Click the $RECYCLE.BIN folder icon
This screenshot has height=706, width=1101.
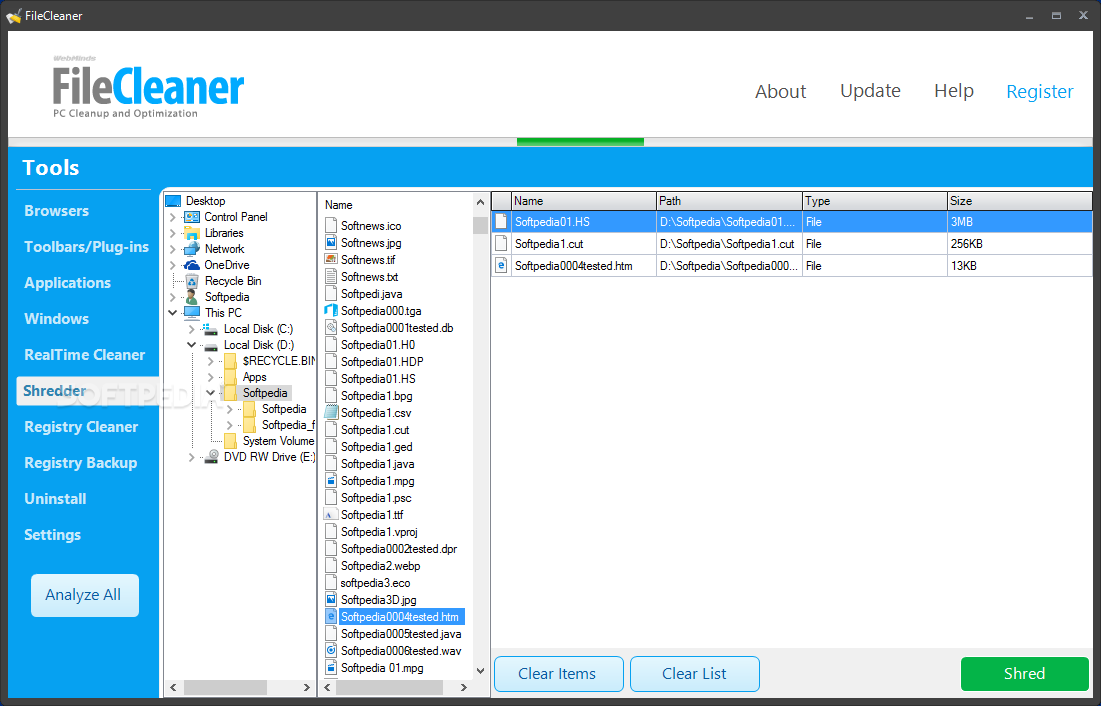coord(230,361)
